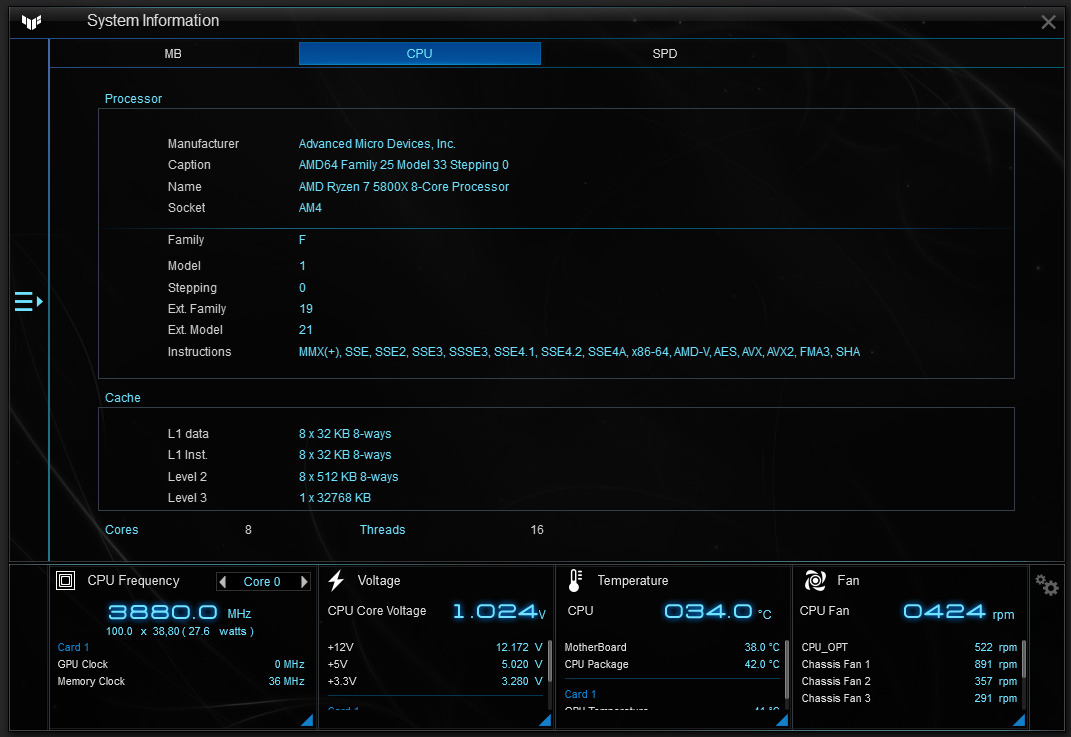Click the Core 0 selector label
Image resolution: width=1071 pixels, height=737 pixels.
262,581
